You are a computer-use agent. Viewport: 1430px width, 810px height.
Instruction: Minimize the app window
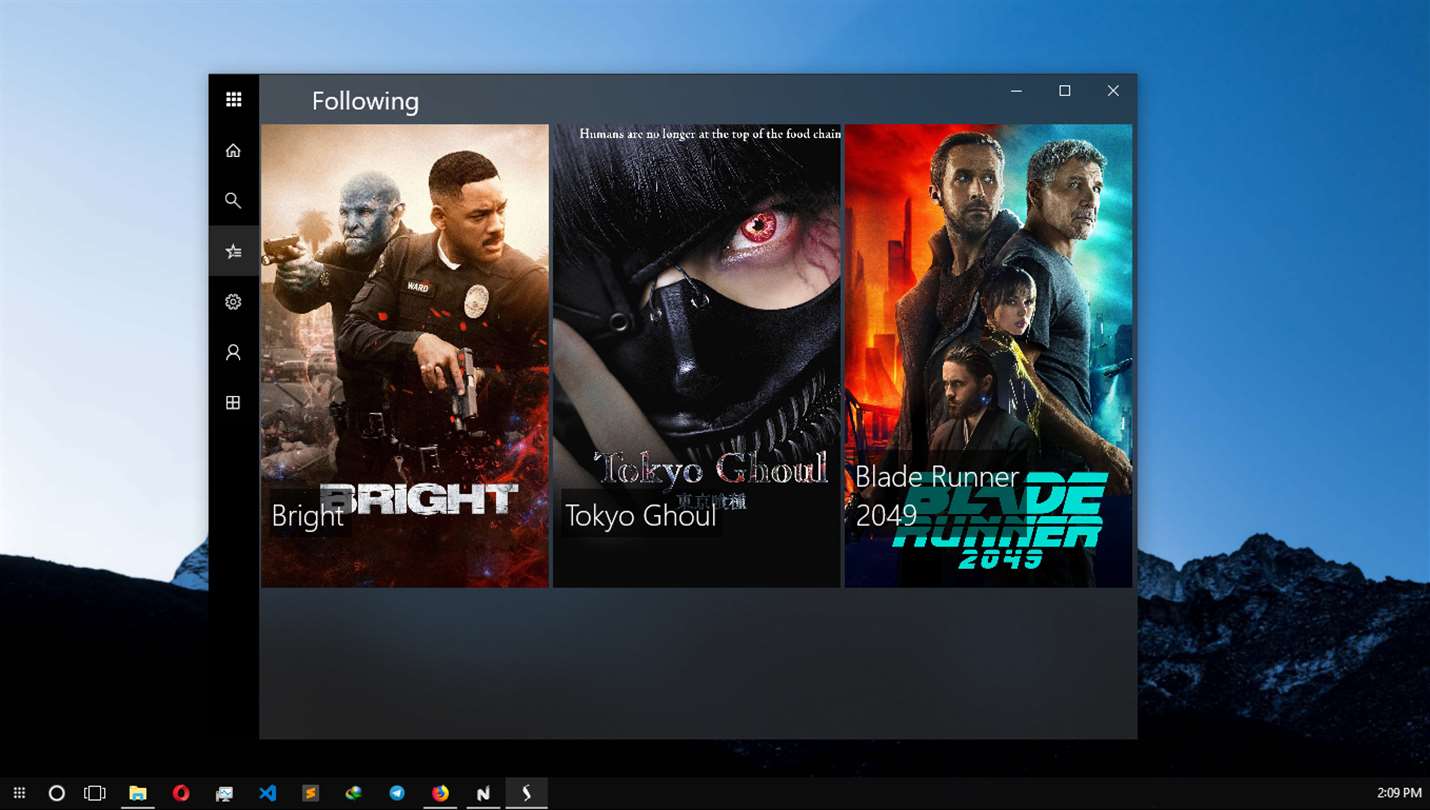1016,91
